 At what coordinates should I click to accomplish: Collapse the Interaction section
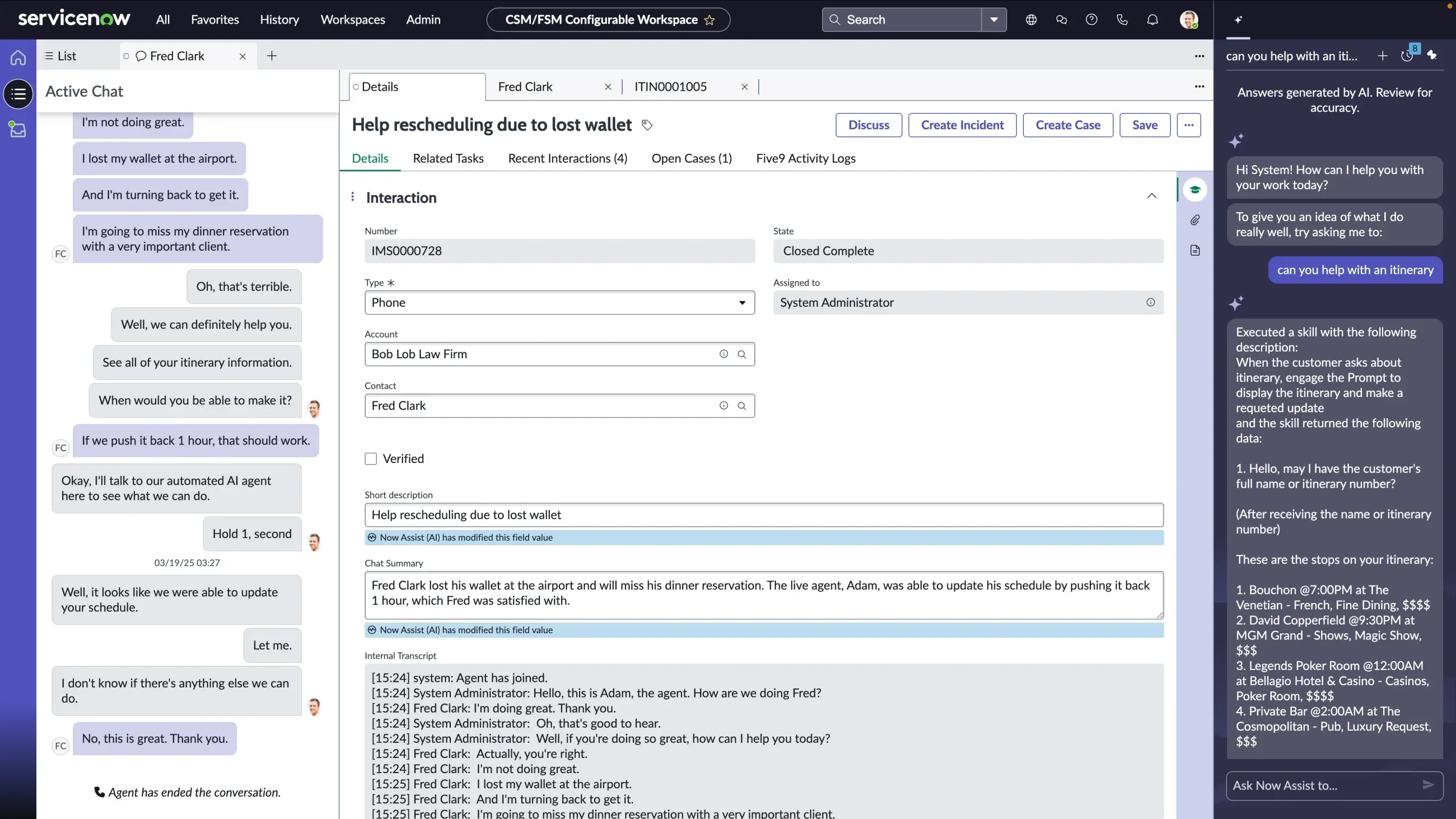coord(1152,196)
